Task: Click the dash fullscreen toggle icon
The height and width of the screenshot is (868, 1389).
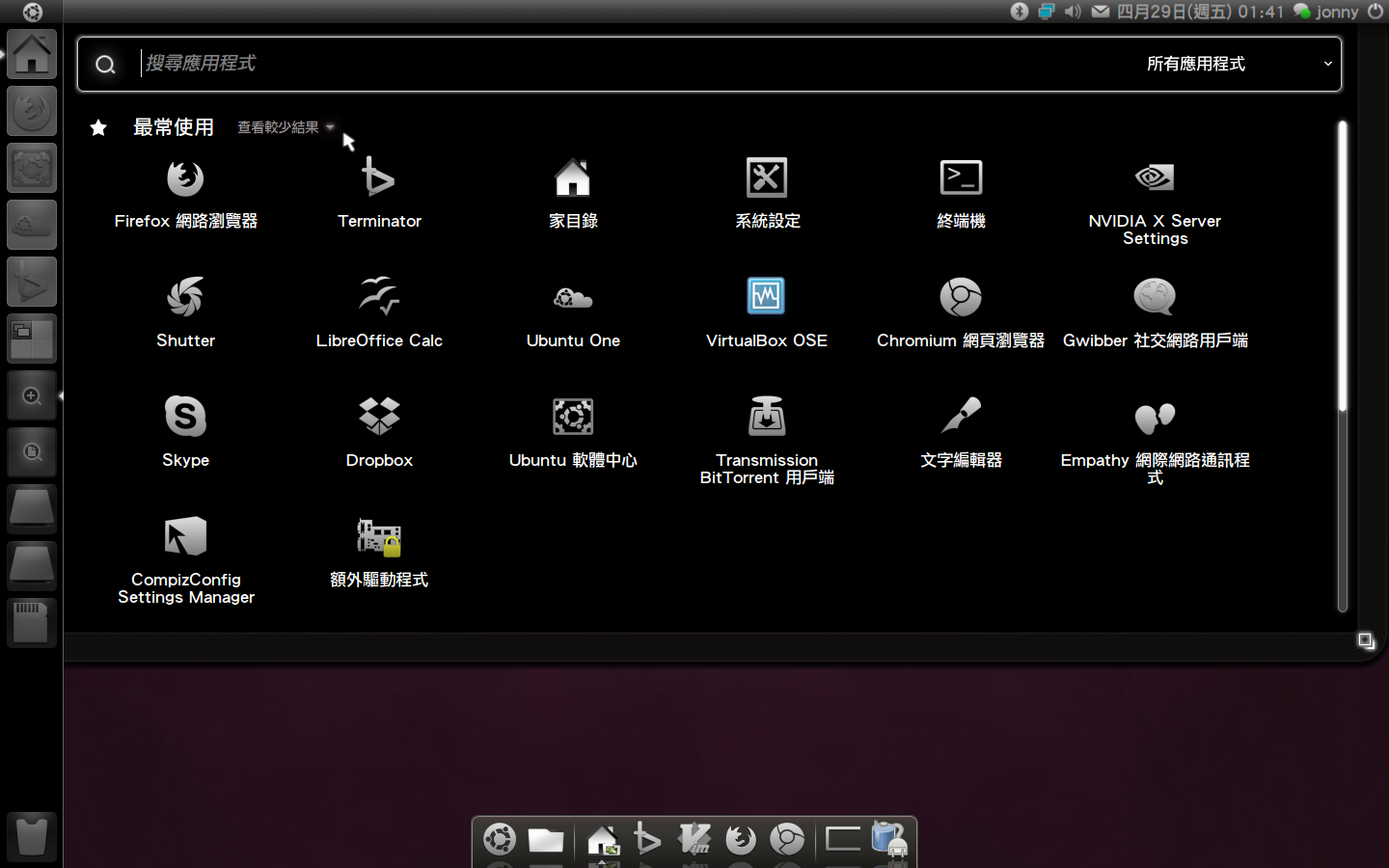Action: tap(1366, 641)
